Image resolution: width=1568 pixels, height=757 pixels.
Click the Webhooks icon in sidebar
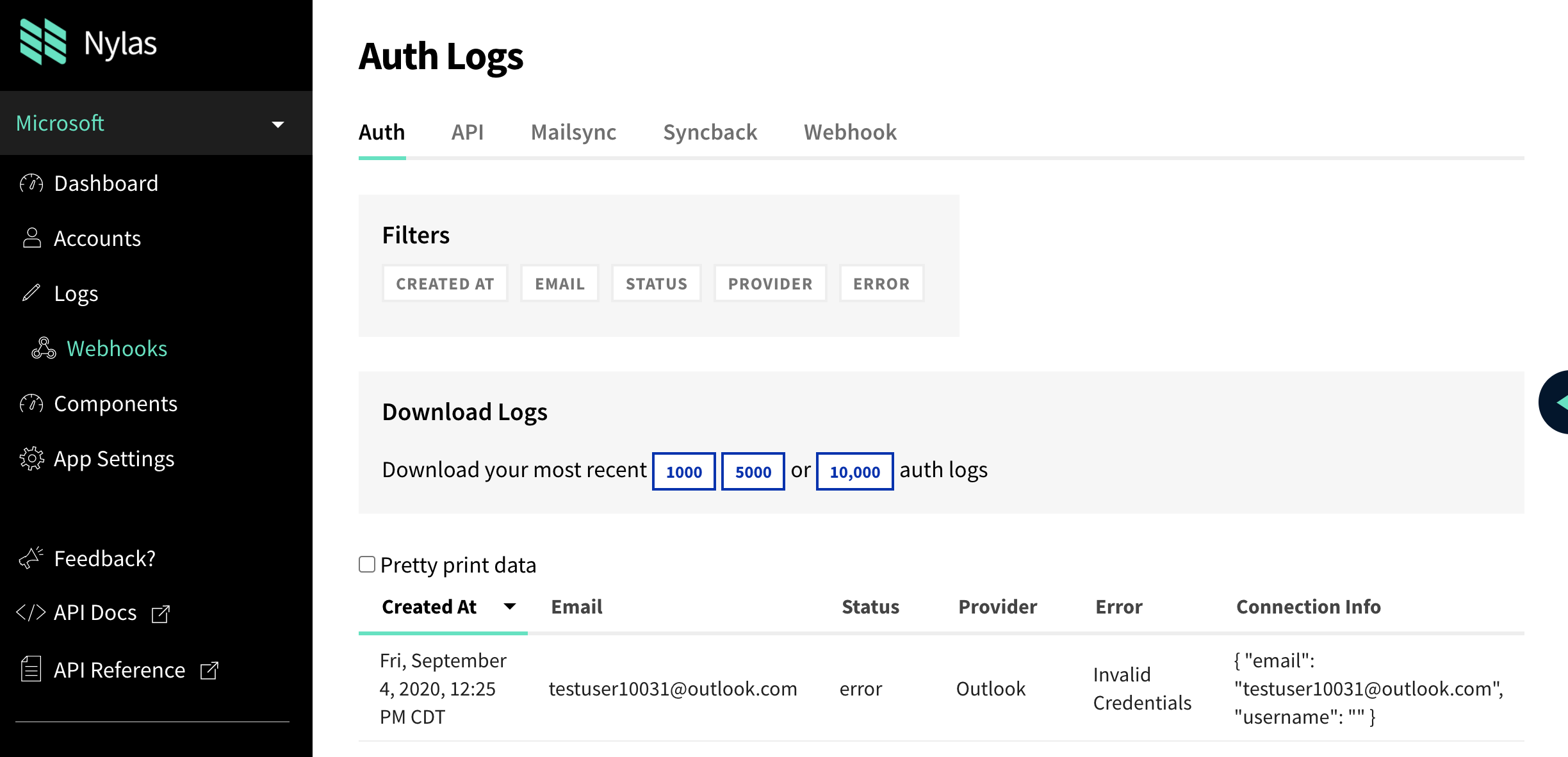[44, 348]
